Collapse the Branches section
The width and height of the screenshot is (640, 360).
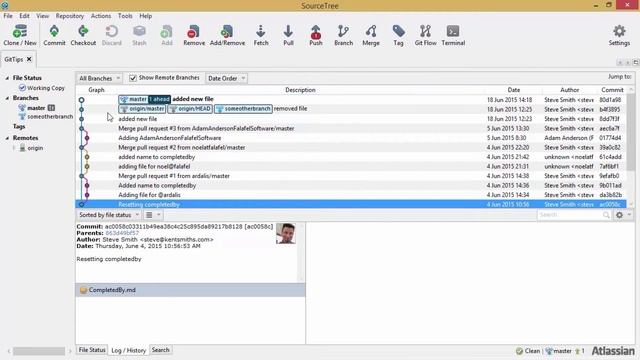[7, 98]
